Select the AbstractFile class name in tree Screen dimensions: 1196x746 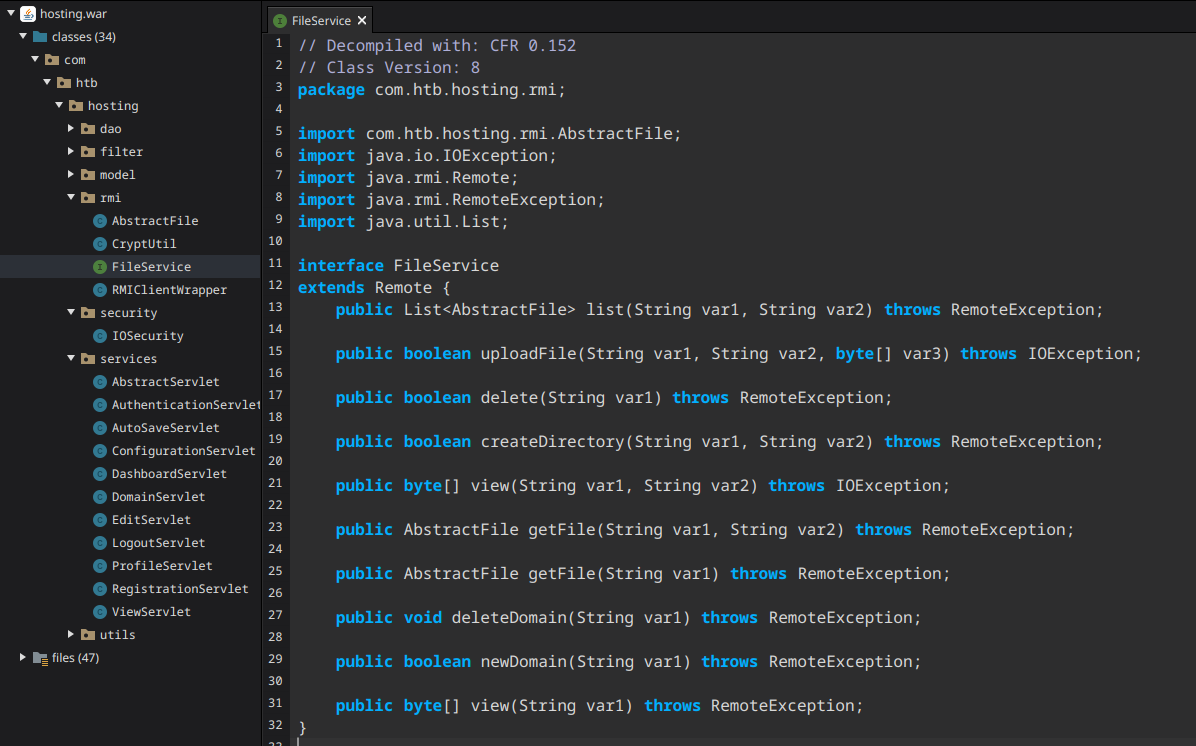[x=155, y=220]
